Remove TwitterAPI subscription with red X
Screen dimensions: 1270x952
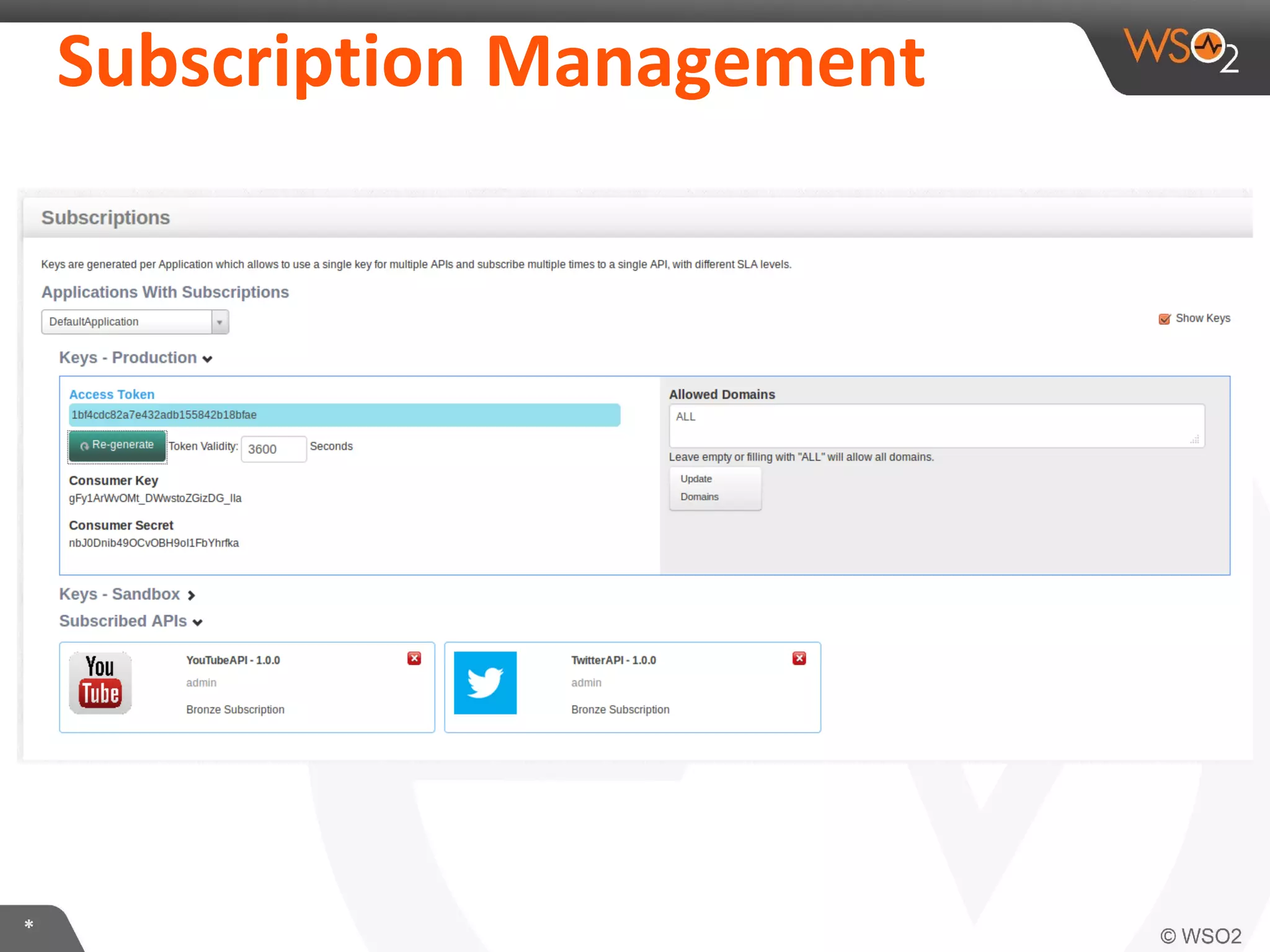(x=799, y=658)
